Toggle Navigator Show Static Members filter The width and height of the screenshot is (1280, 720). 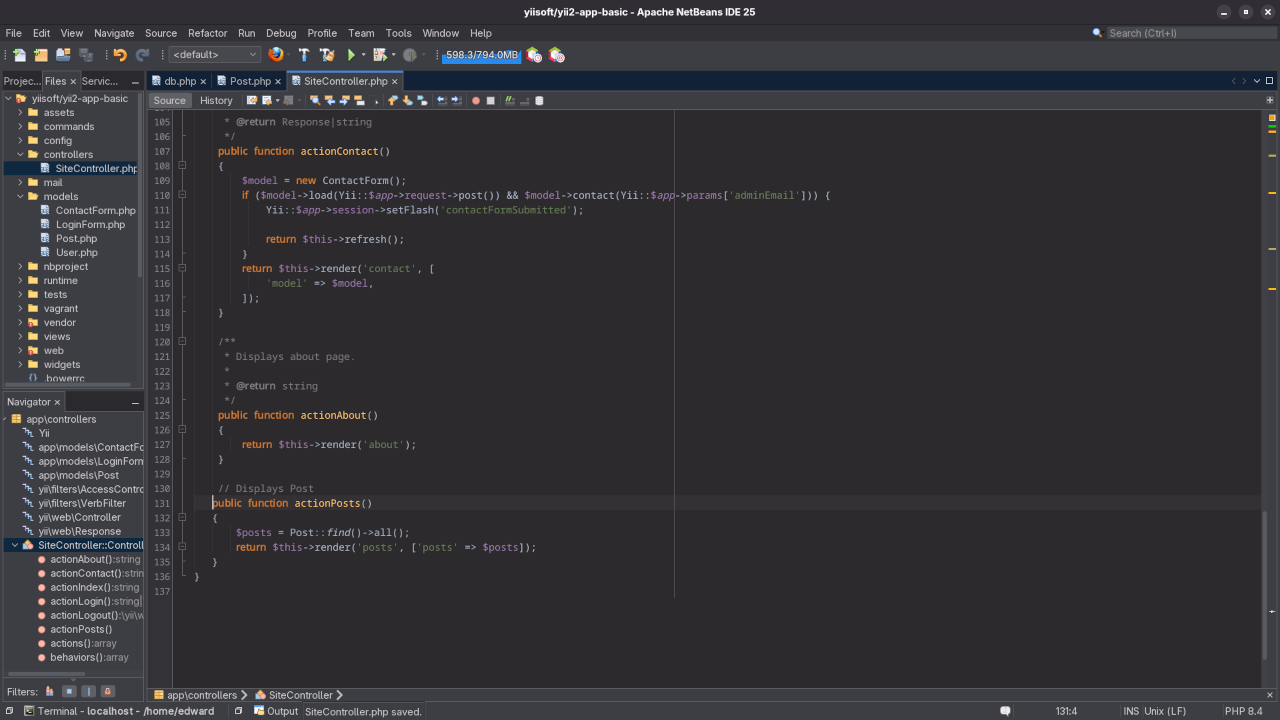pos(88,691)
